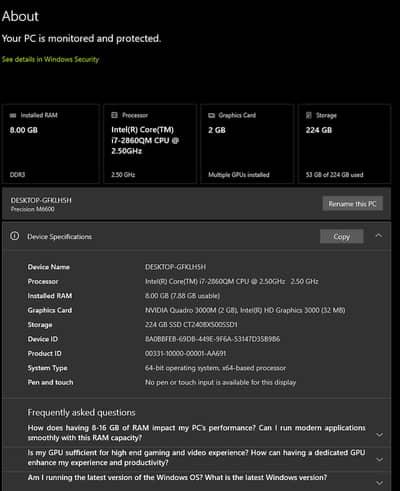
Task: Click 53 GB of 224 GB used text
Action: pyautogui.click(x=334, y=175)
